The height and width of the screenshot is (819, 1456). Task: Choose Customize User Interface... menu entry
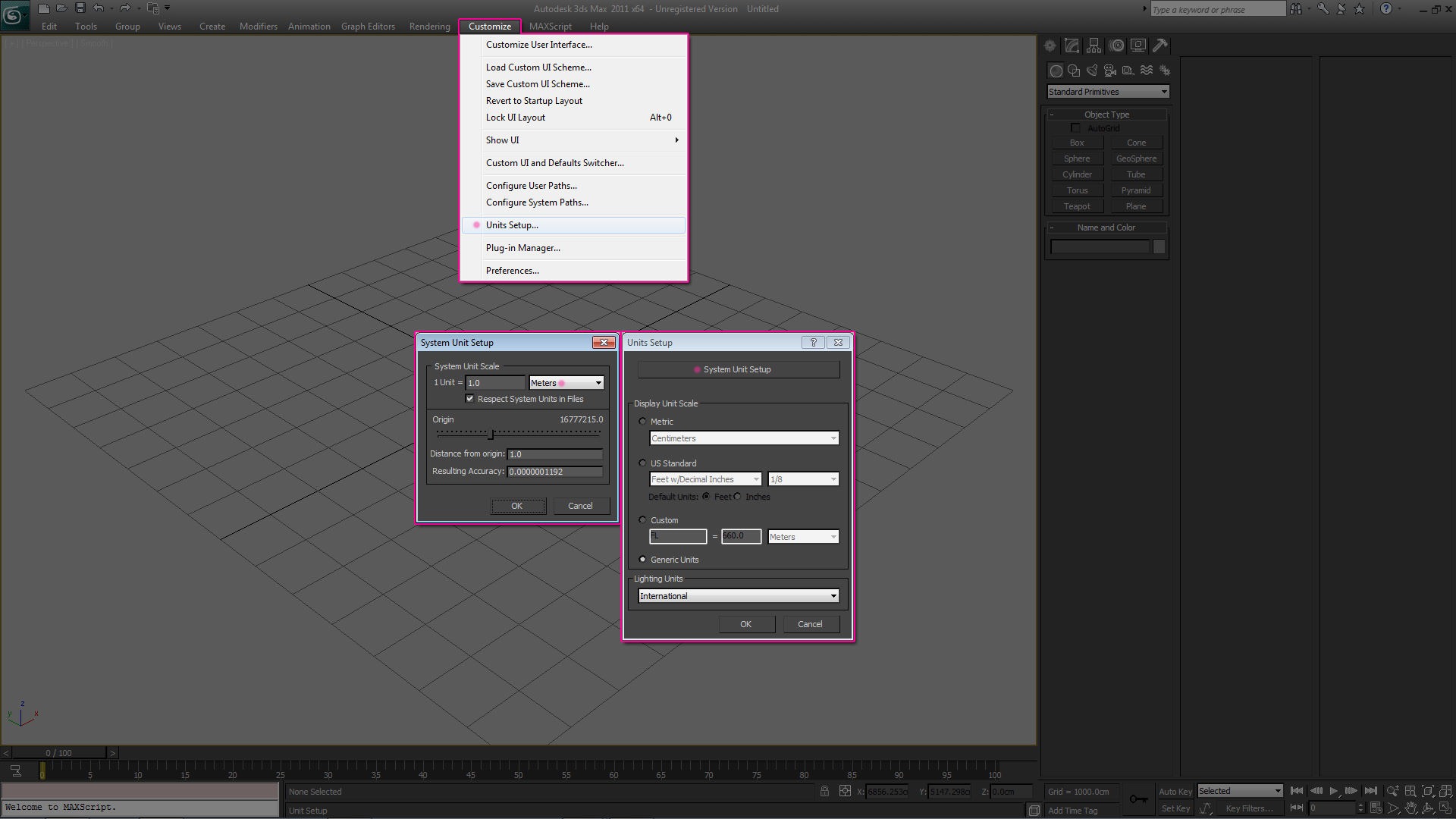coord(573,45)
